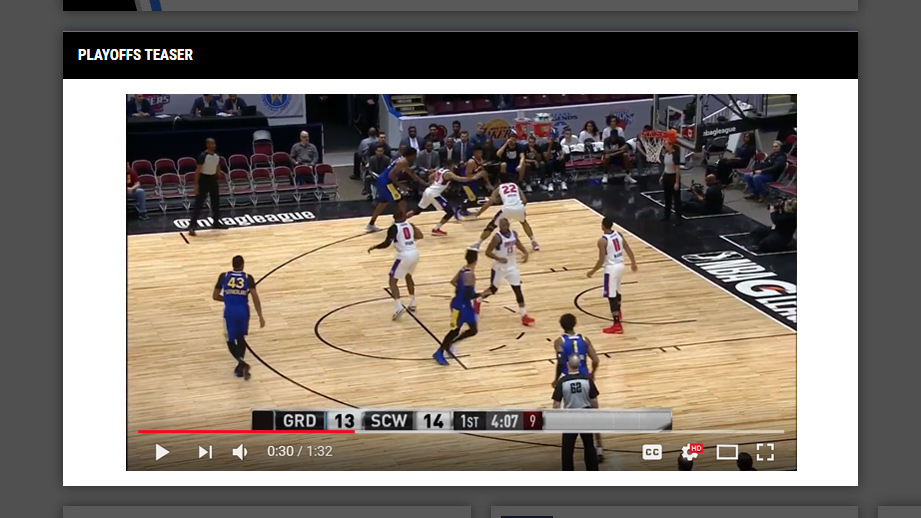The image size is (921, 518).
Task: Enter fullscreen mode
Action: [765, 452]
